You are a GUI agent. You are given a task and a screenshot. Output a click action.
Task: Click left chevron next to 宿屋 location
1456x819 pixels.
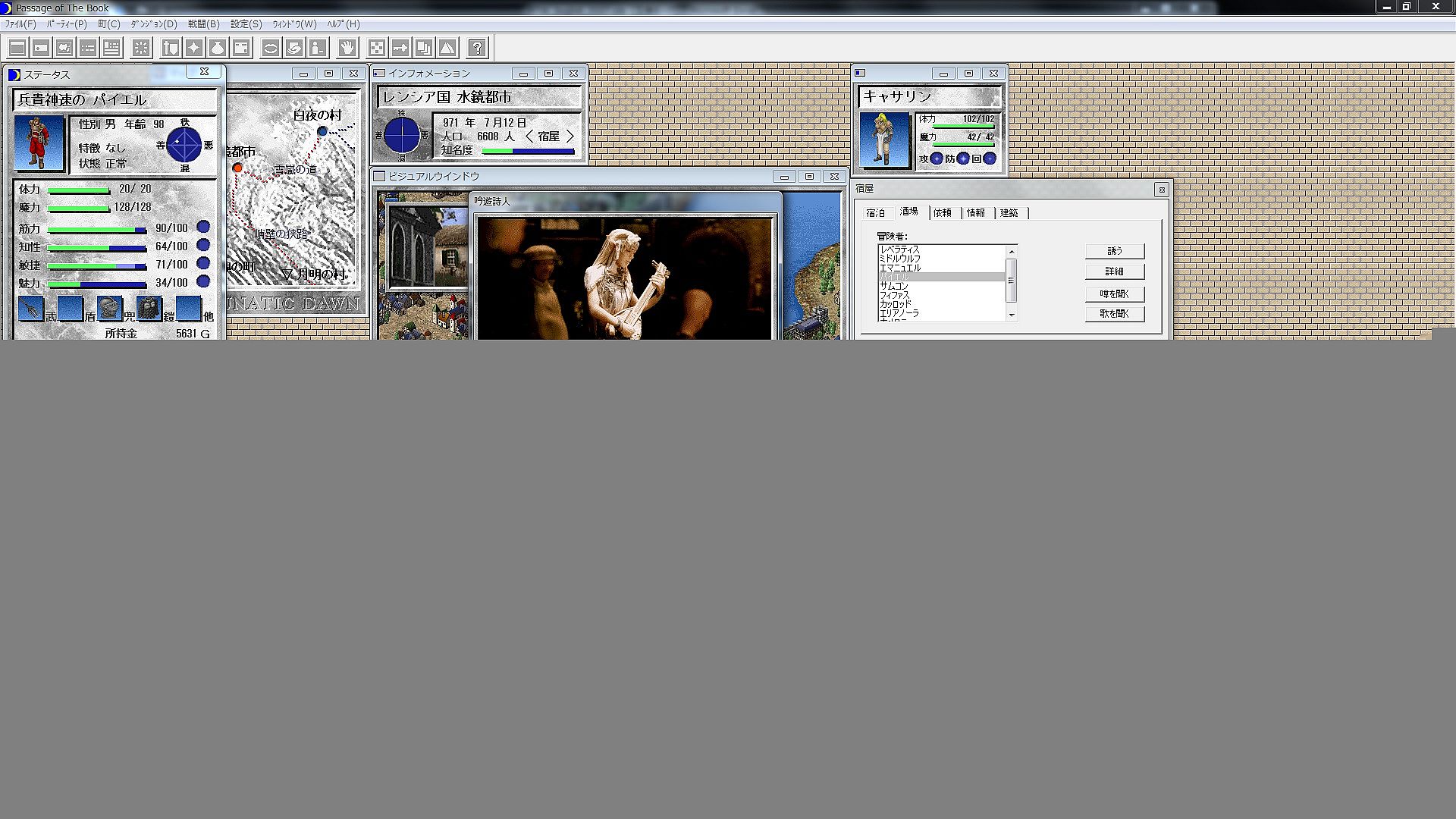(x=529, y=136)
